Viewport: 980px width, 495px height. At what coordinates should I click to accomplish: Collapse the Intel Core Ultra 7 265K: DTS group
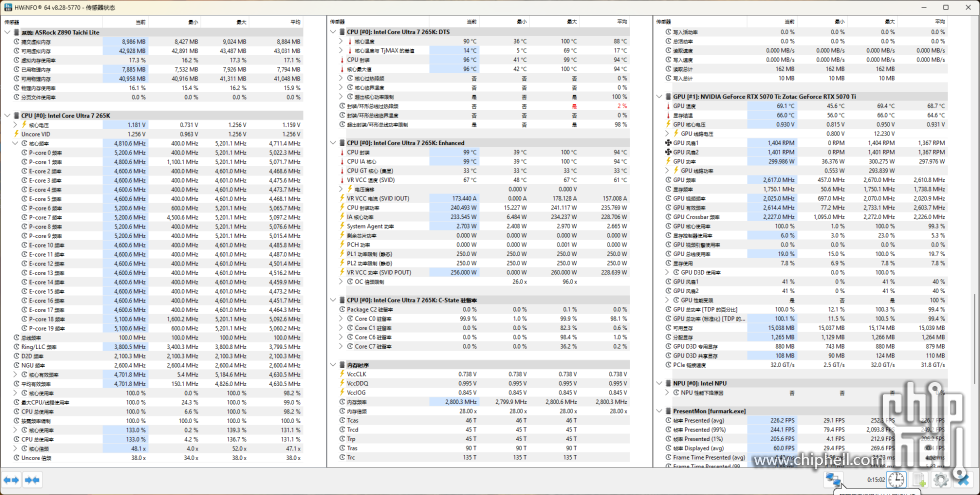(x=333, y=32)
